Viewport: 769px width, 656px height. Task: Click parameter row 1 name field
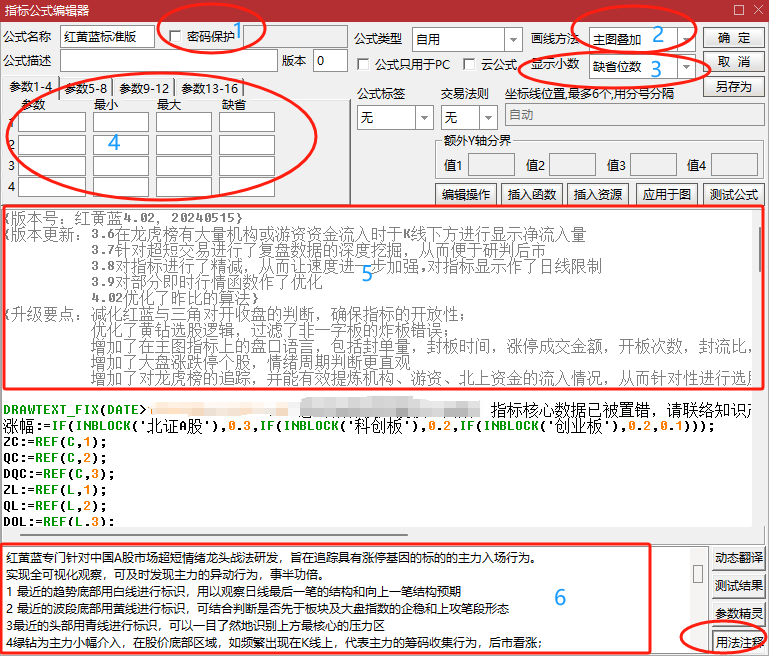pyautogui.click(x=51, y=122)
